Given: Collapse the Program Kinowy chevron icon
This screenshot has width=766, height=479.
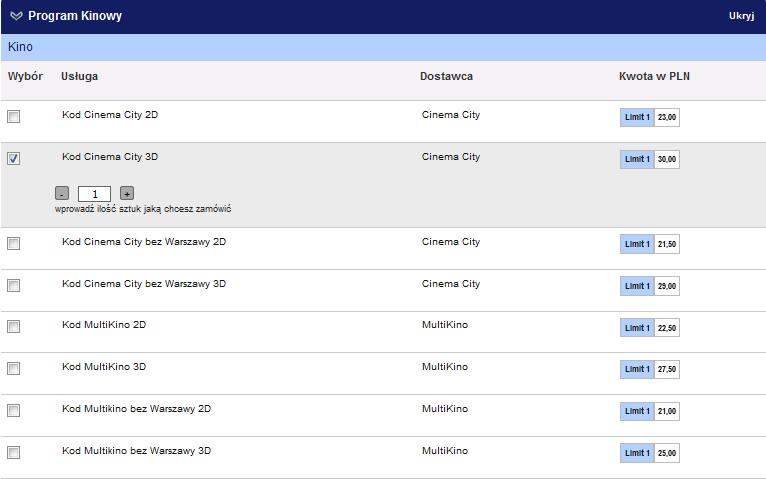Looking at the screenshot, I should 16,16.
